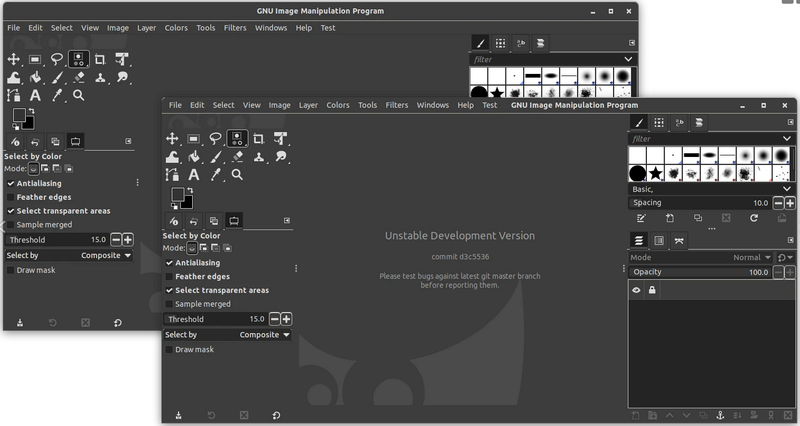Viewport: 800px width, 426px height.
Task: Click reset tool options icon in front window
Action: pos(276,415)
